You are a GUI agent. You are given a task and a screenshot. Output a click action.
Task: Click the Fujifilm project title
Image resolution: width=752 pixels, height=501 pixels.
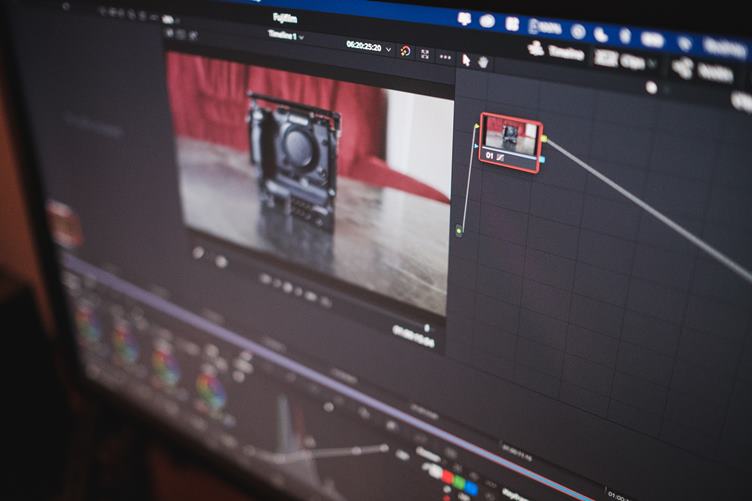pyautogui.click(x=284, y=18)
